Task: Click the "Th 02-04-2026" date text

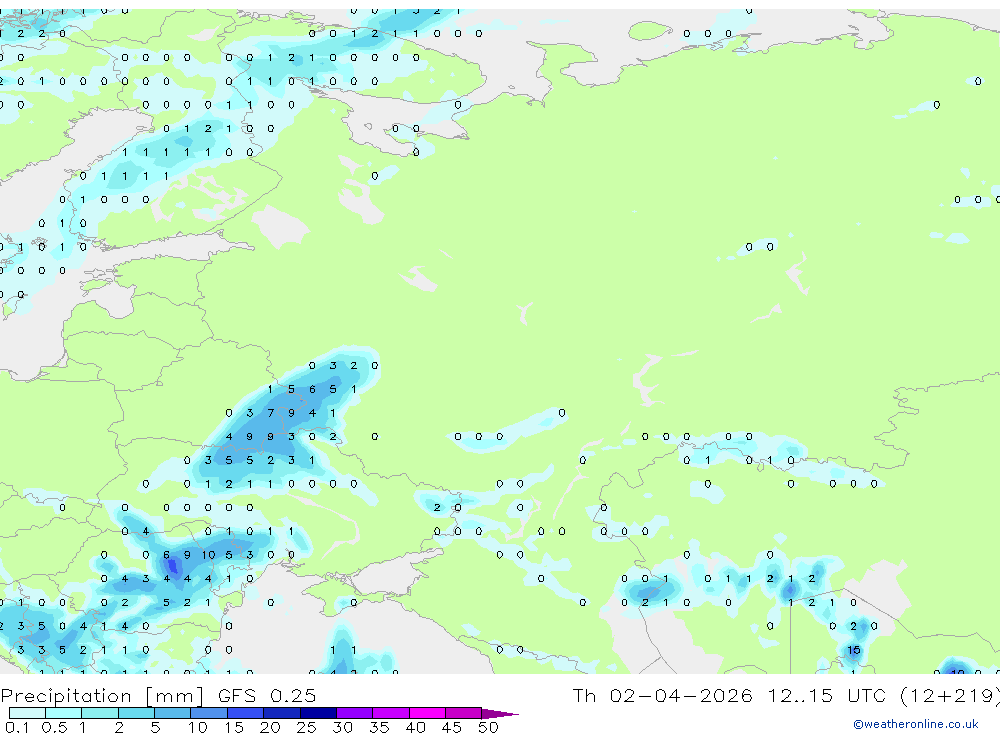Action: click(662, 695)
